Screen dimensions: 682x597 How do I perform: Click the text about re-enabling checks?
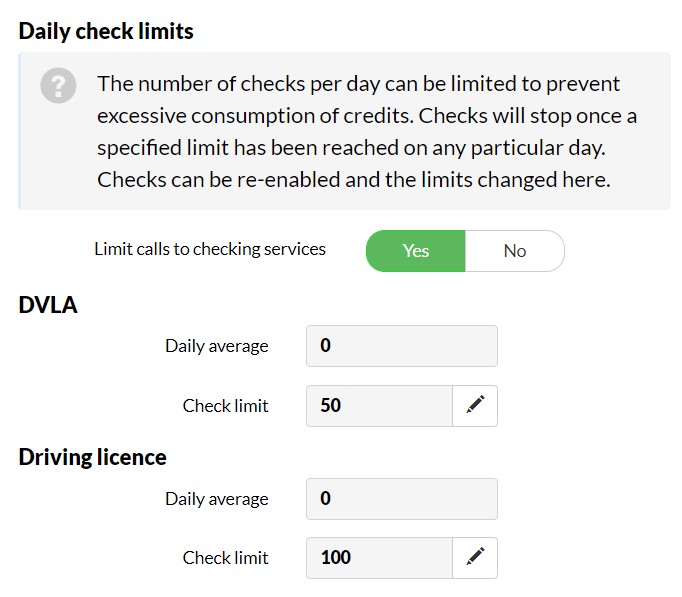[x=354, y=180]
